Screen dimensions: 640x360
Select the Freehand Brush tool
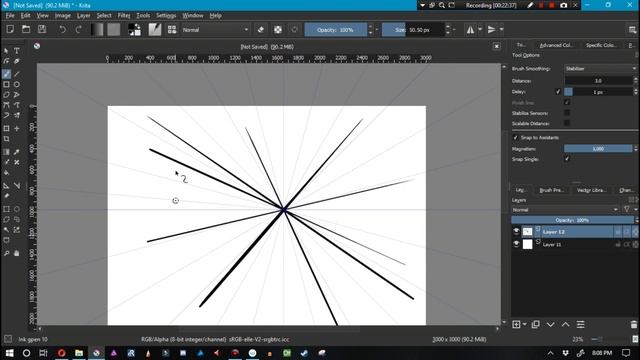[7, 74]
